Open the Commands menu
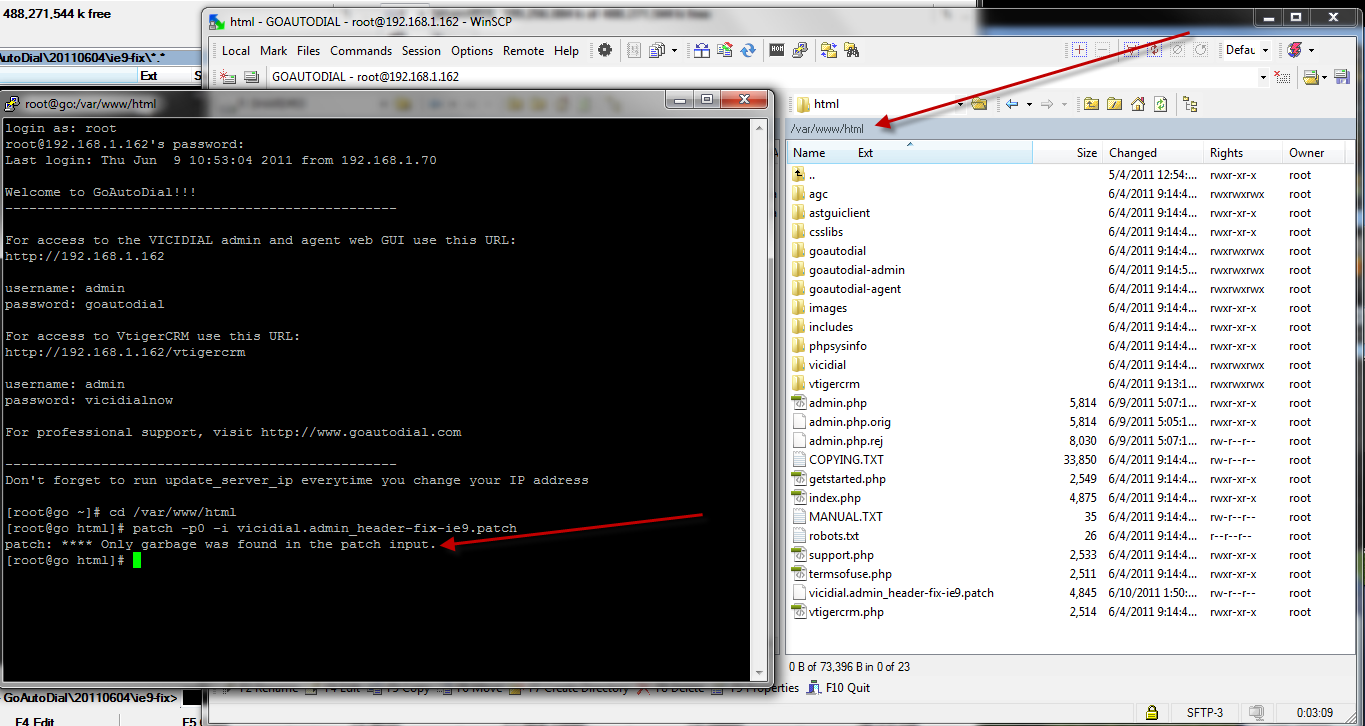The width and height of the screenshot is (1365, 726). coord(361,50)
